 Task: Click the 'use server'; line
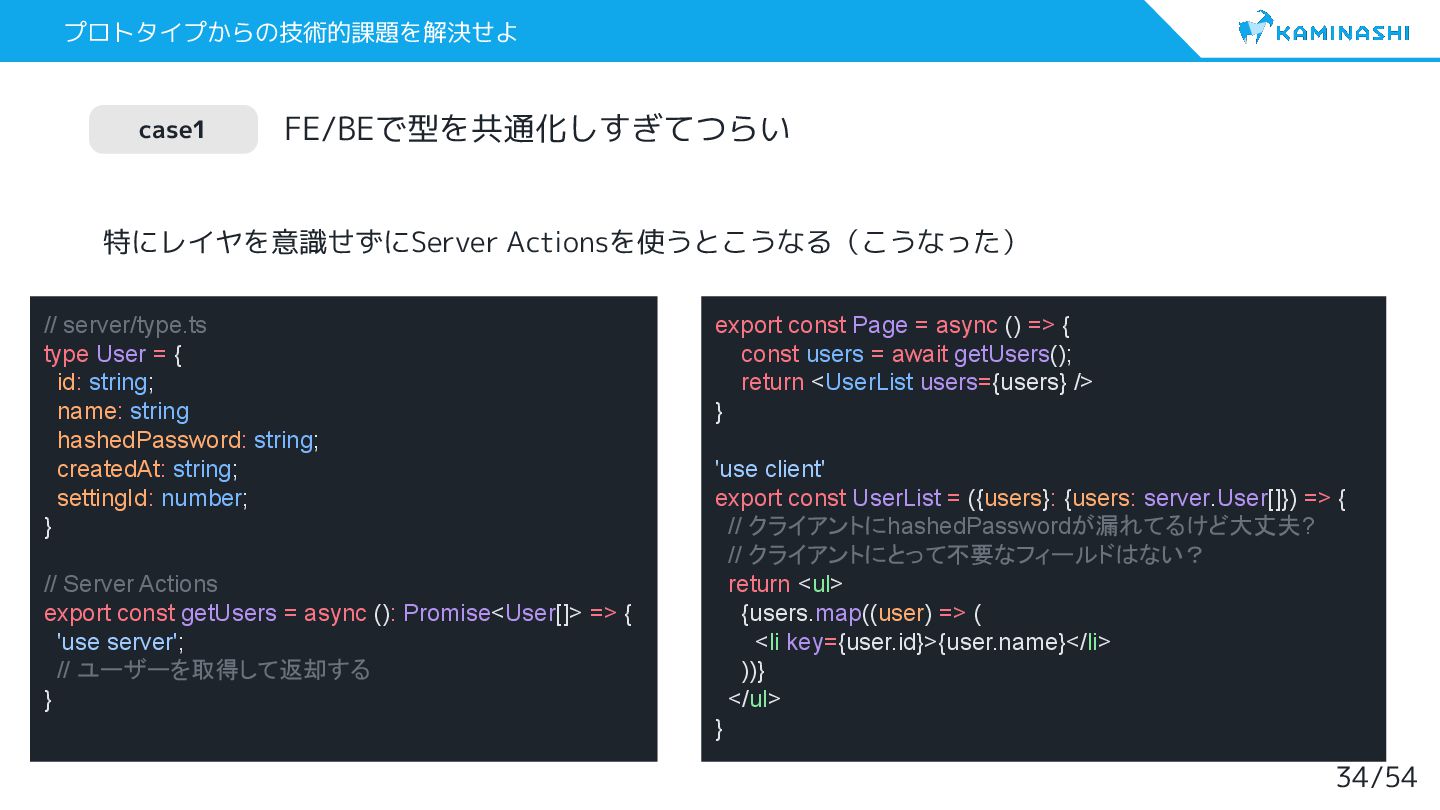tap(121, 642)
